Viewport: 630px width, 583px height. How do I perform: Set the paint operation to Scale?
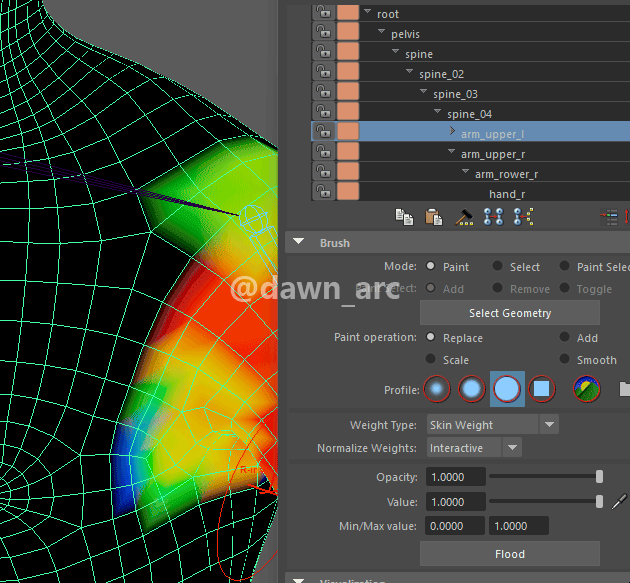pyautogui.click(x=432, y=360)
